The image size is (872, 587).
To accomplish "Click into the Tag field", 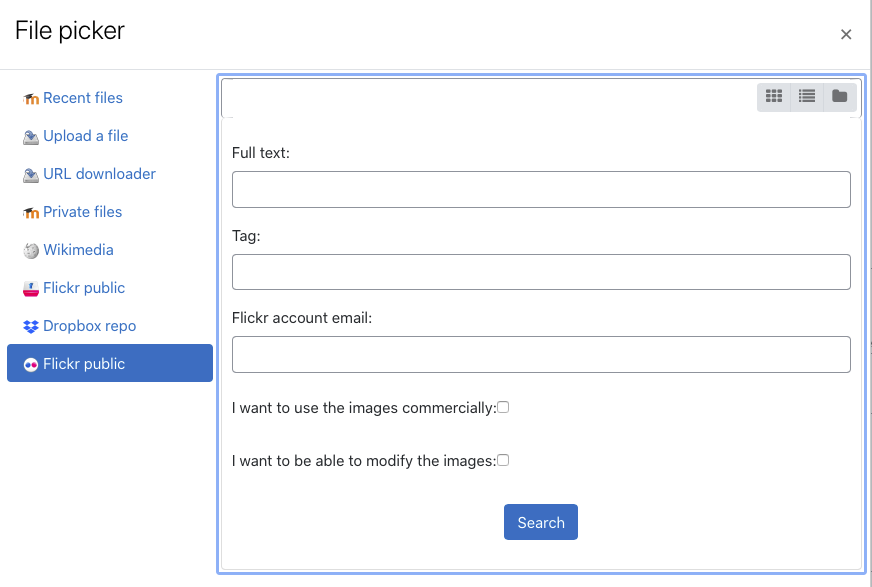I will [x=541, y=272].
